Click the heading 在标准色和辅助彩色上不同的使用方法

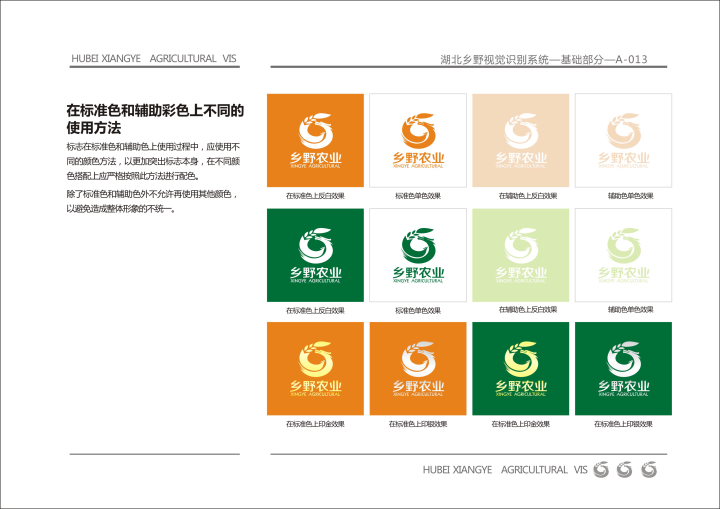(155, 119)
